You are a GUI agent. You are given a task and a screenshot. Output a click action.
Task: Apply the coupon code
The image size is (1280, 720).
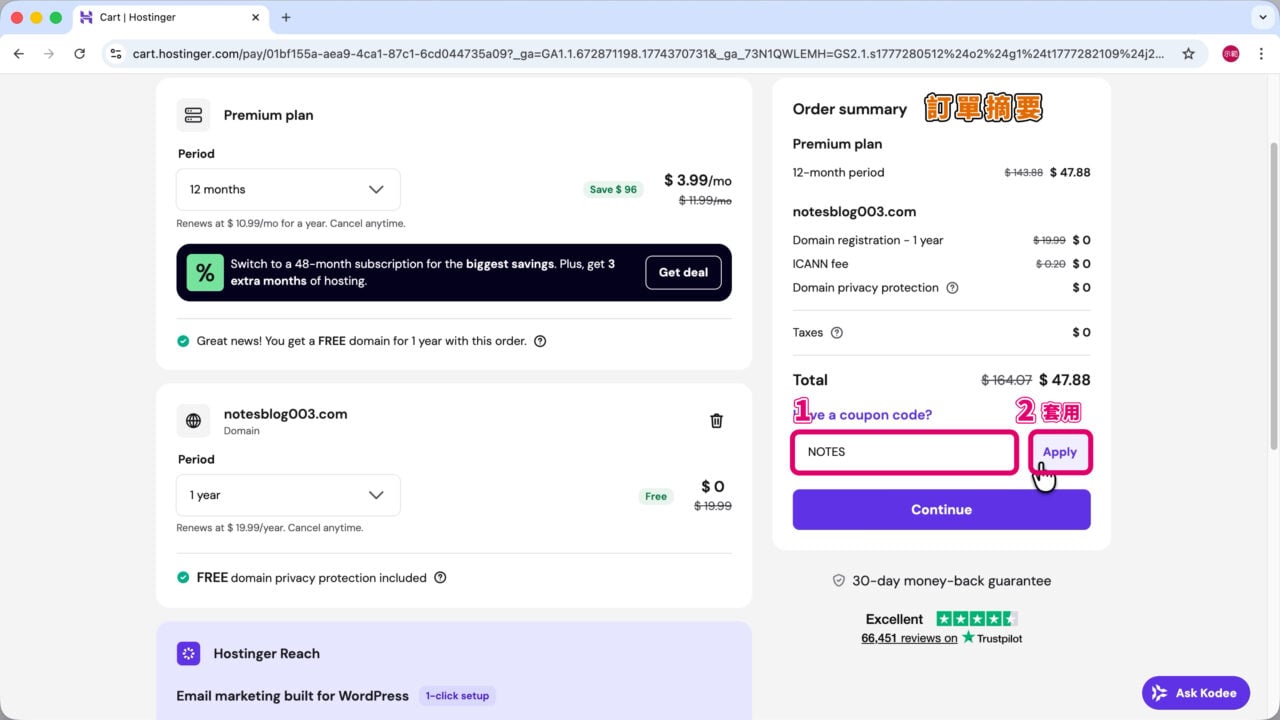click(x=1060, y=452)
